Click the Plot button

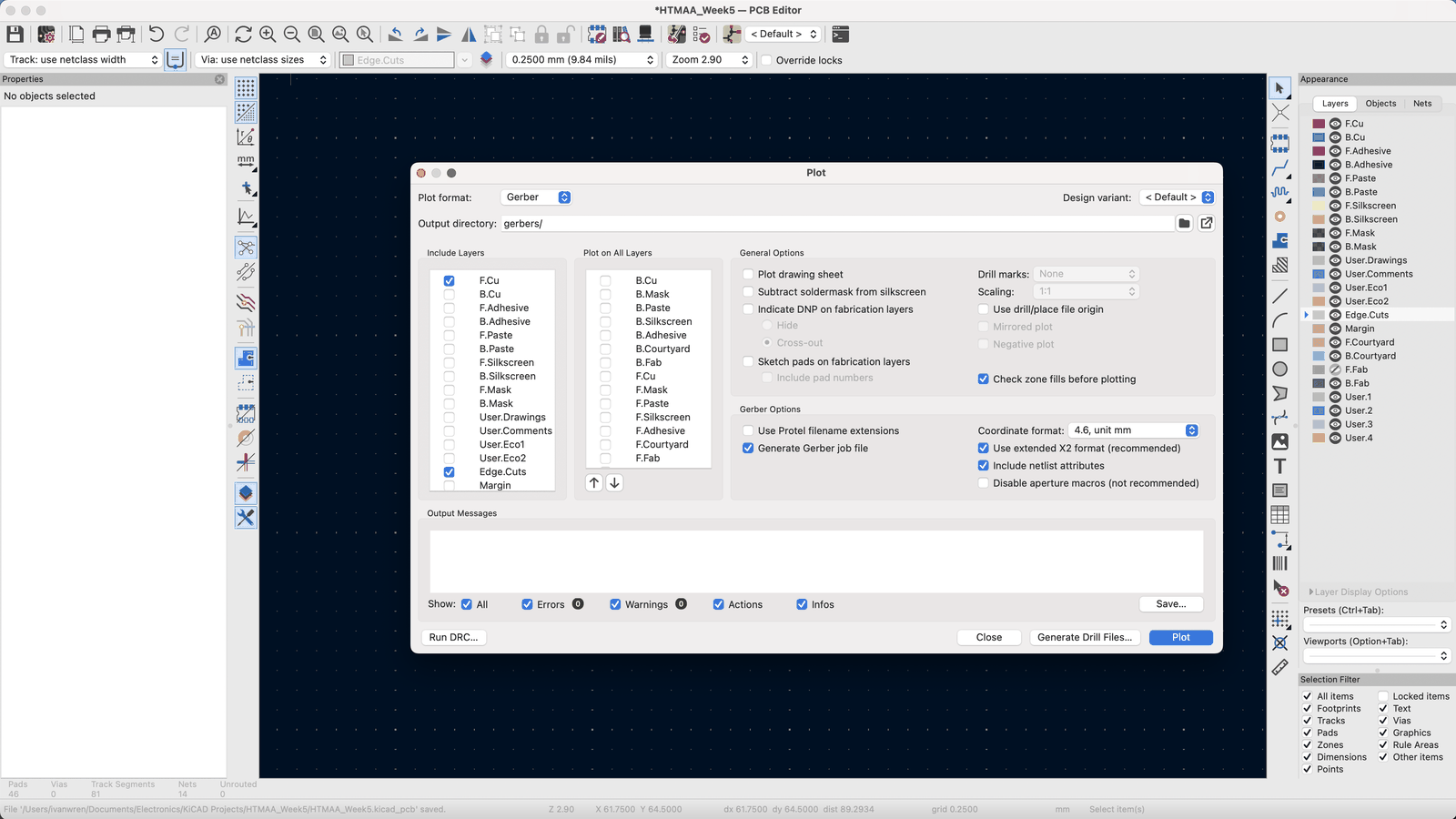tap(1181, 637)
